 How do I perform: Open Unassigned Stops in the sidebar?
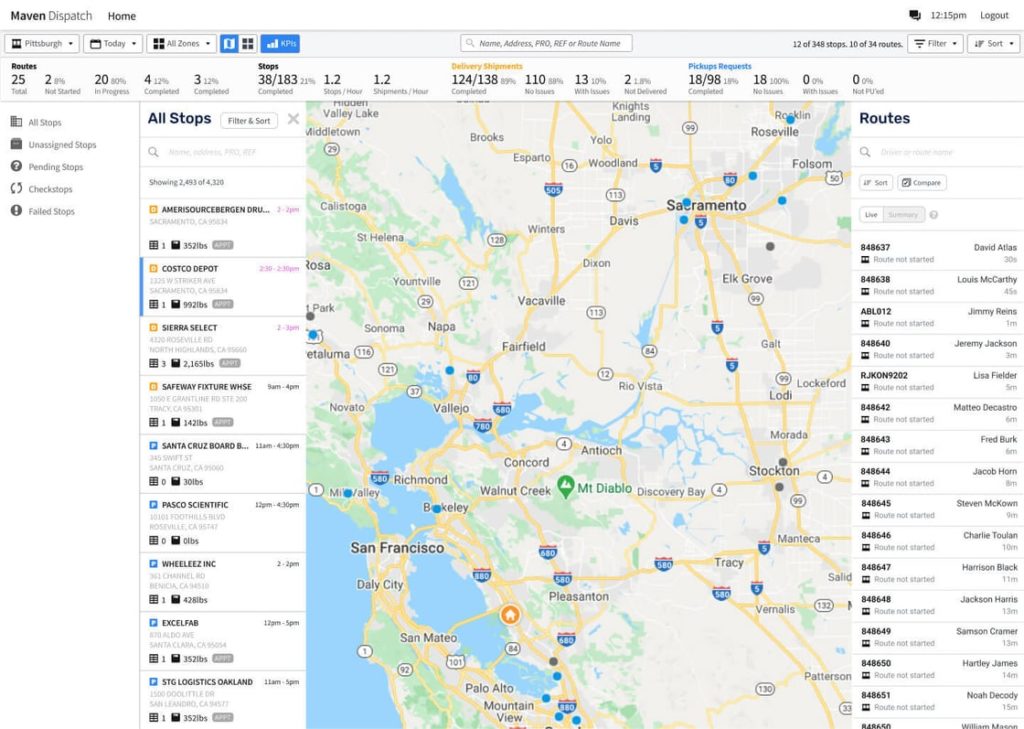[54, 144]
